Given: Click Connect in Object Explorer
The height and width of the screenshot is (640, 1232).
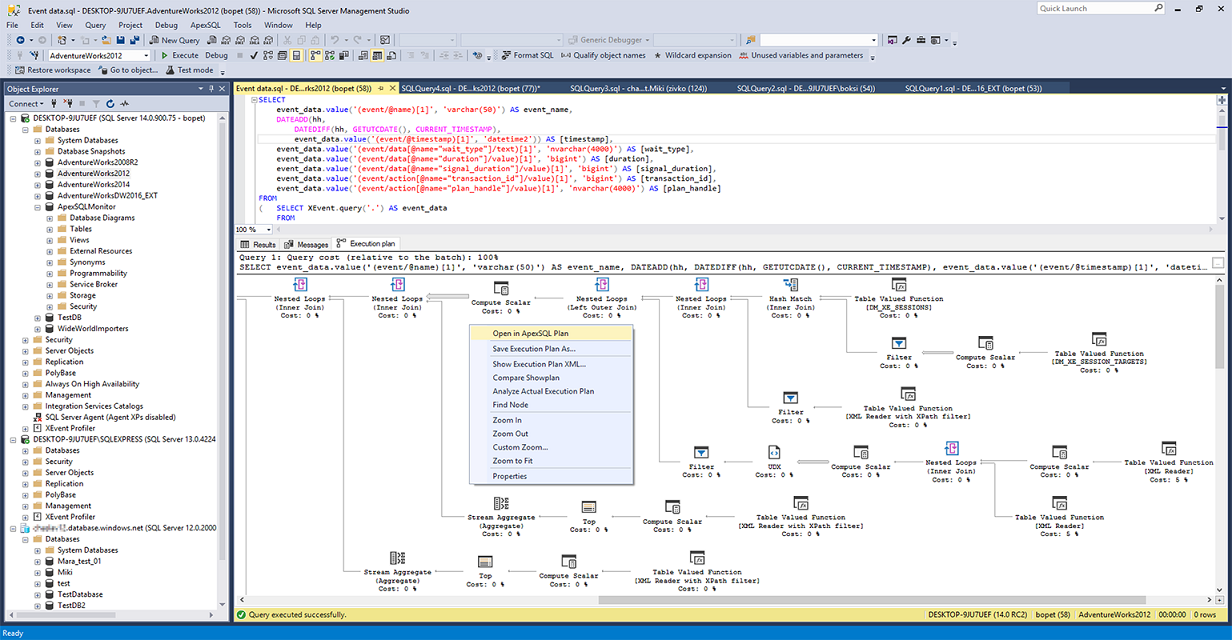Looking at the screenshot, I should click(24, 104).
